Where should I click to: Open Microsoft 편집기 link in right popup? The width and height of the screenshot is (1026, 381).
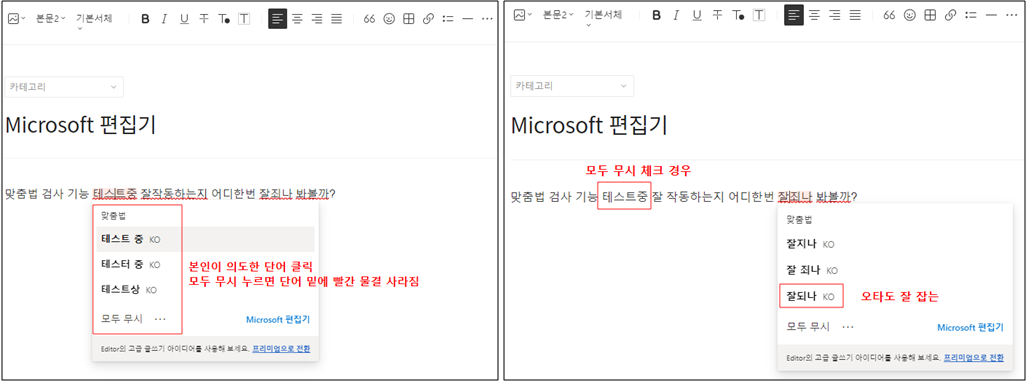click(x=970, y=327)
